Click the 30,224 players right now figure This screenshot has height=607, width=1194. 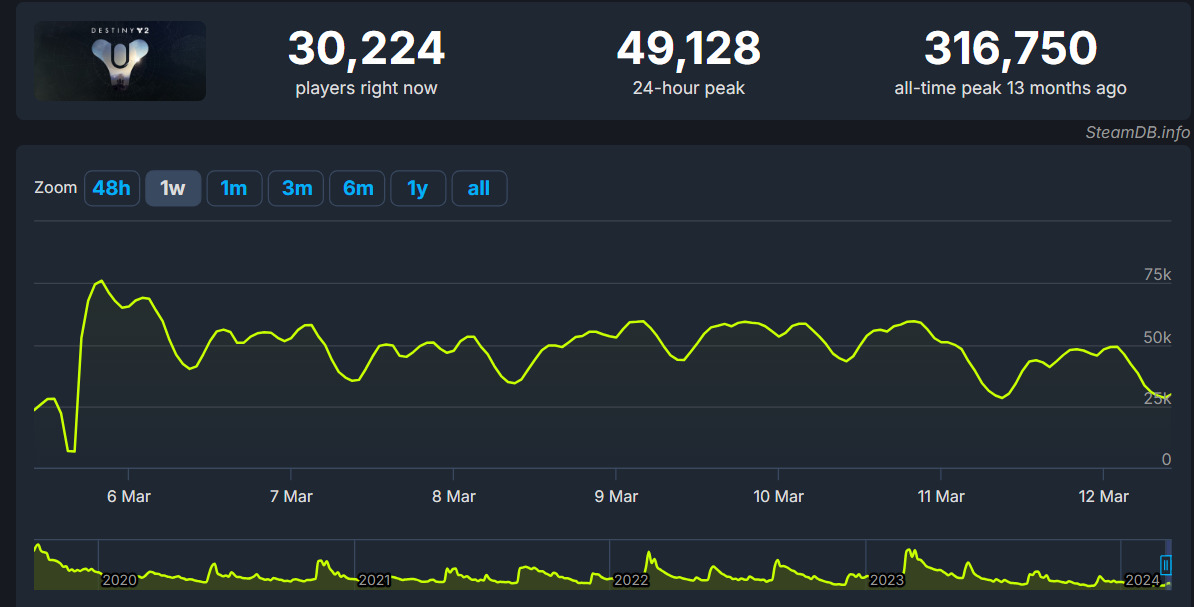366,49
